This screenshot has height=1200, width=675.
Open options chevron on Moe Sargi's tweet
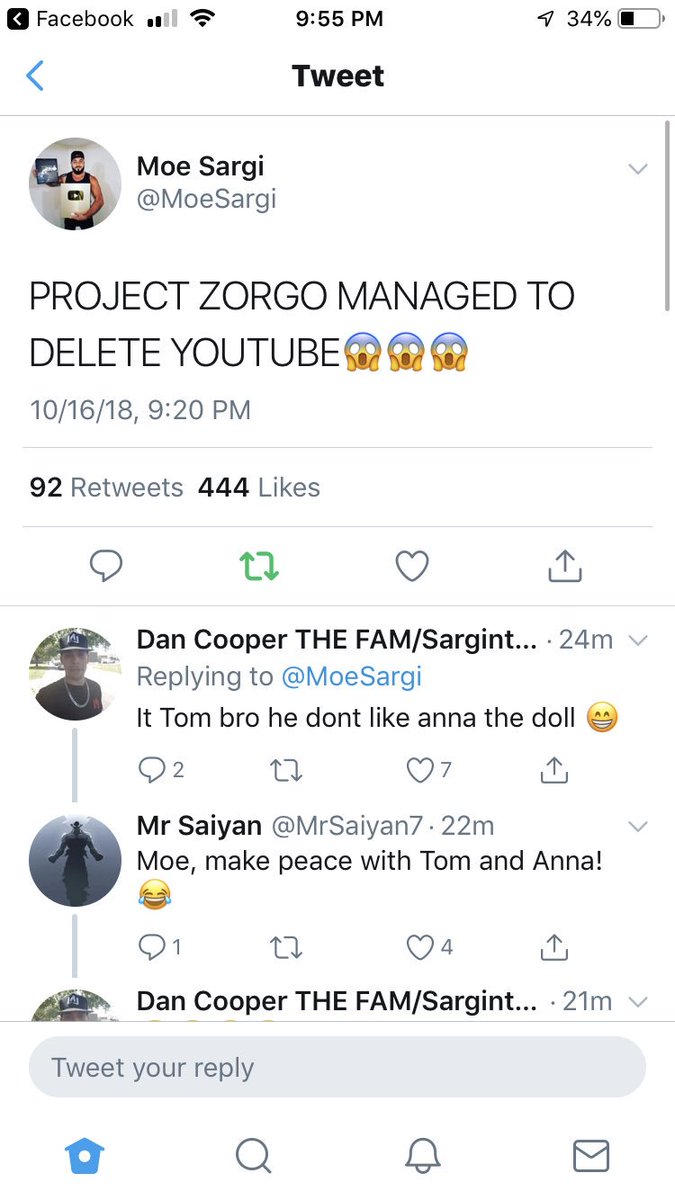coord(637,170)
